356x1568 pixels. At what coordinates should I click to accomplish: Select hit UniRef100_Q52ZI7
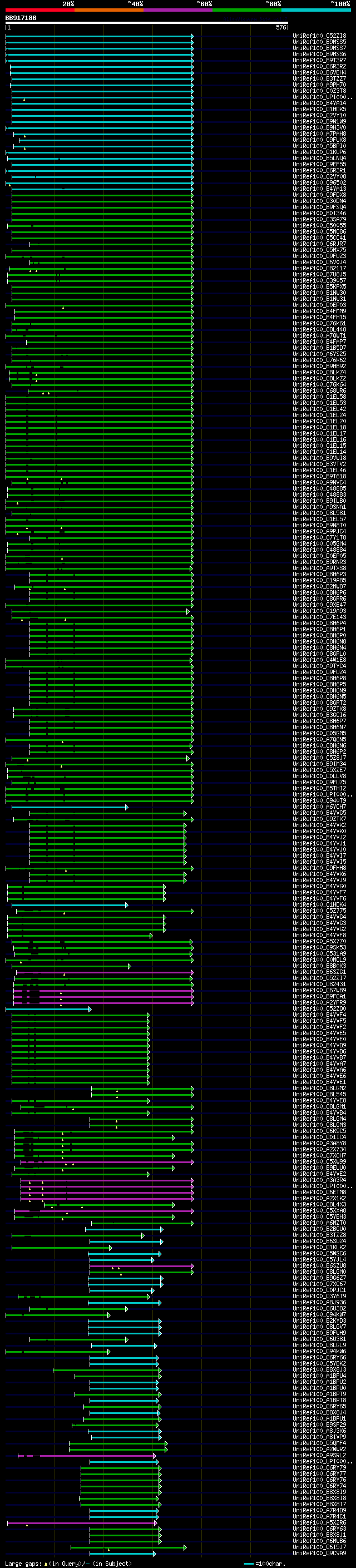pos(319,977)
